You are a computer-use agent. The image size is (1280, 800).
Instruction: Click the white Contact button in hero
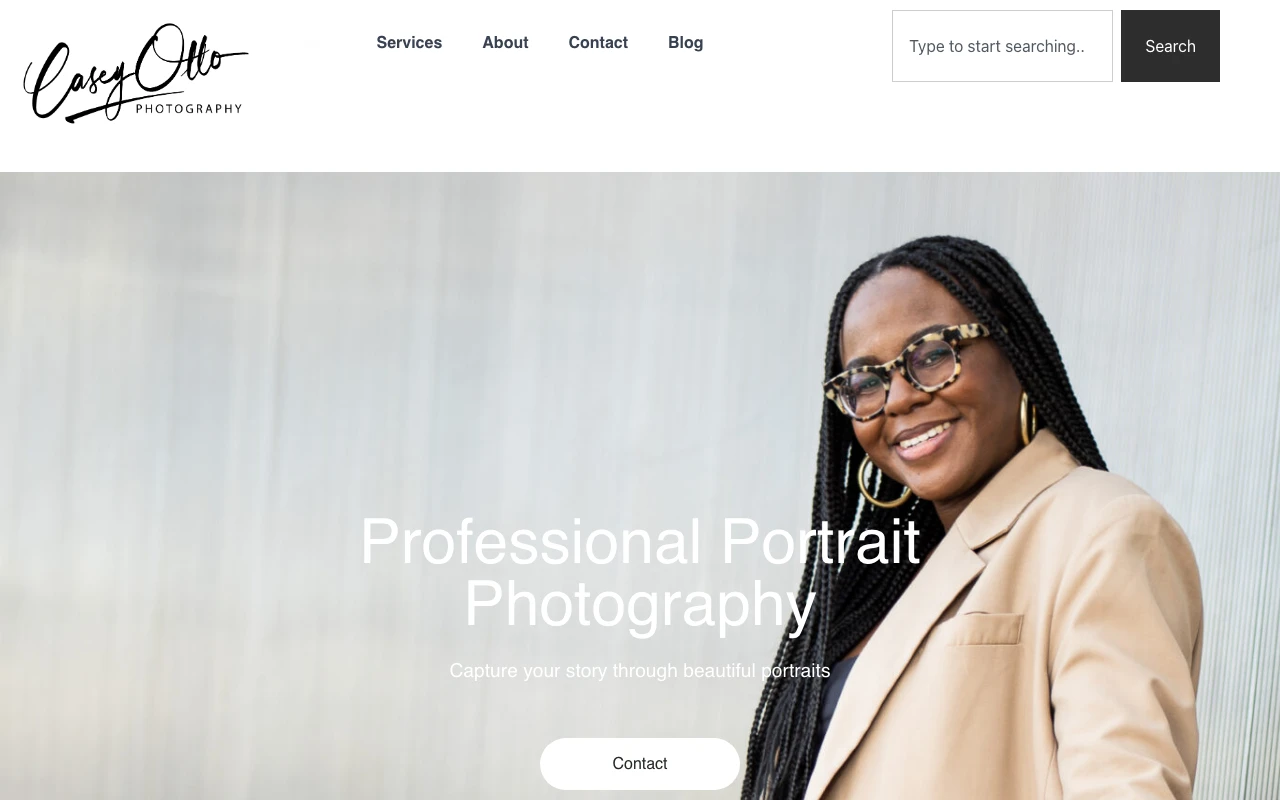point(640,764)
